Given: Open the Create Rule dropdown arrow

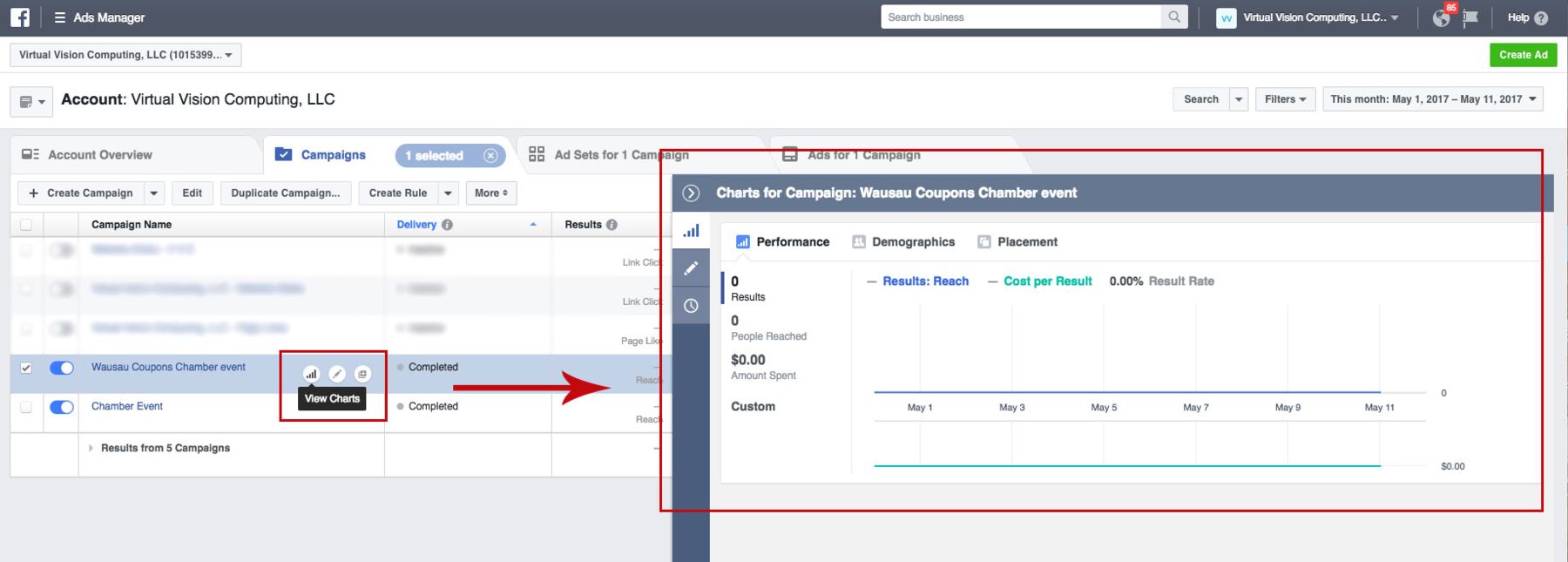Looking at the screenshot, I should tap(448, 193).
